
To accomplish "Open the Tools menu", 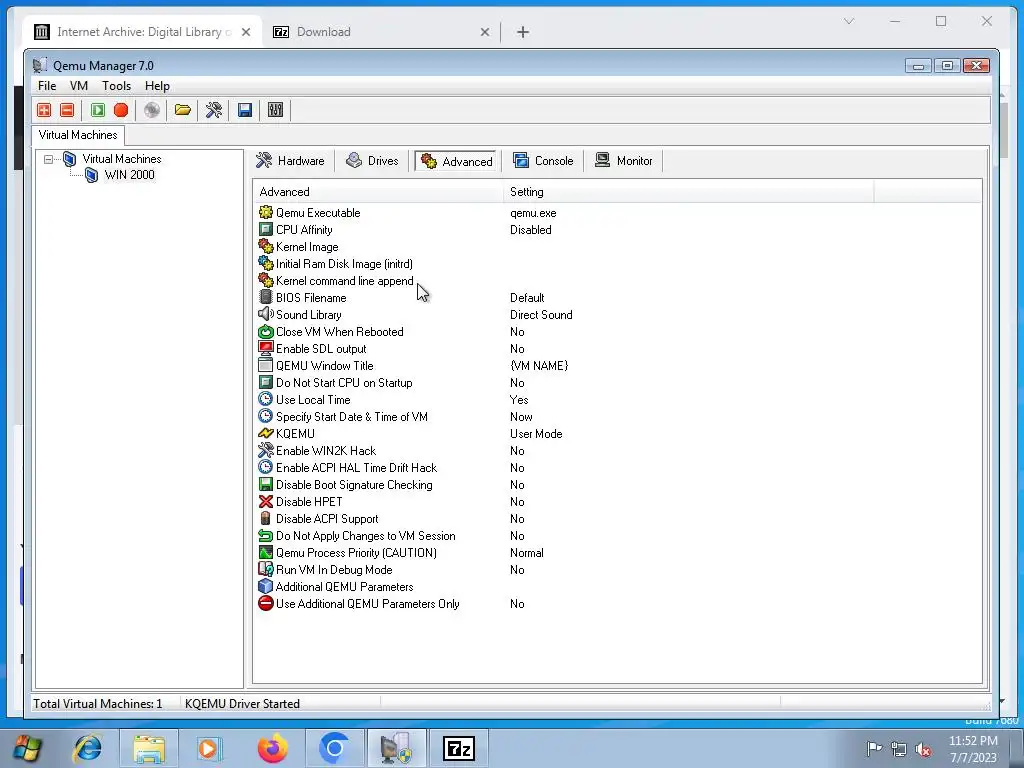I will (116, 86).
